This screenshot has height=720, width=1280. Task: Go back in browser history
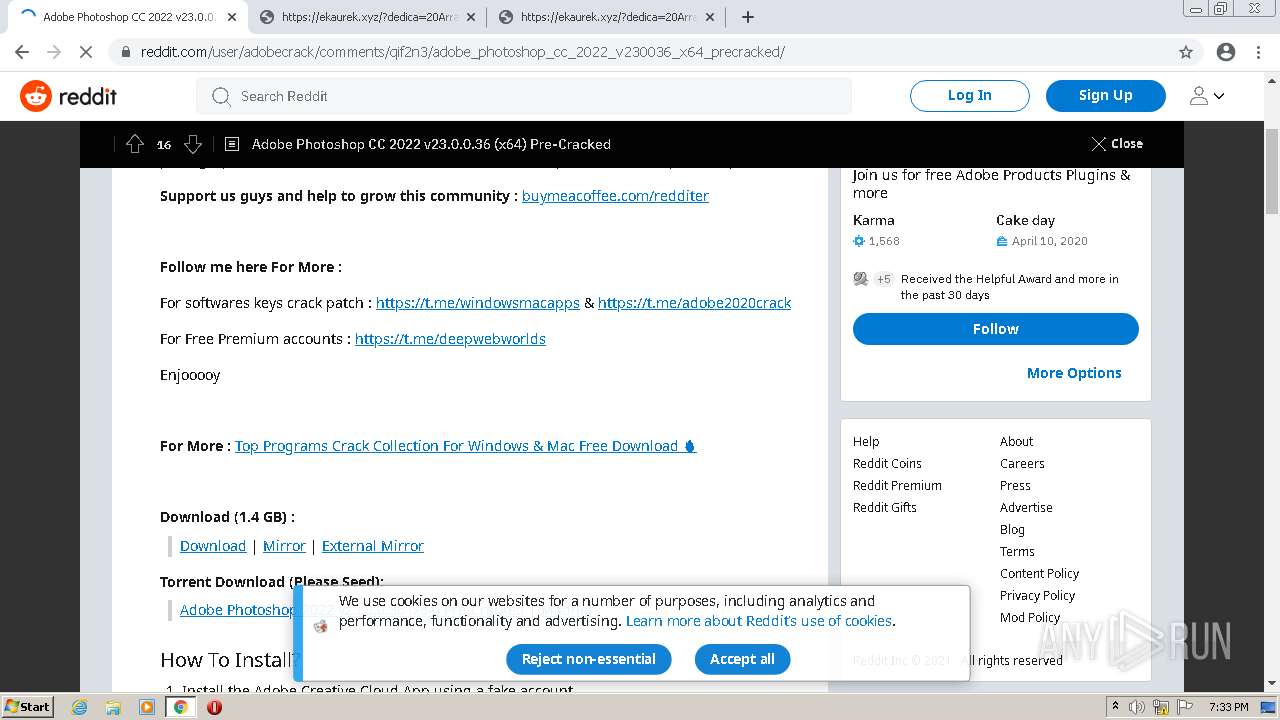22,52
